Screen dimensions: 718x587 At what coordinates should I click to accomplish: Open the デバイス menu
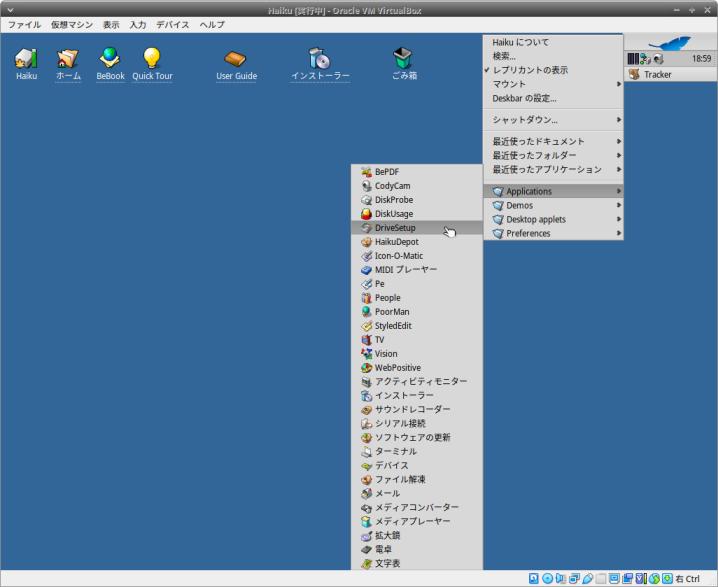pos(173,25)
